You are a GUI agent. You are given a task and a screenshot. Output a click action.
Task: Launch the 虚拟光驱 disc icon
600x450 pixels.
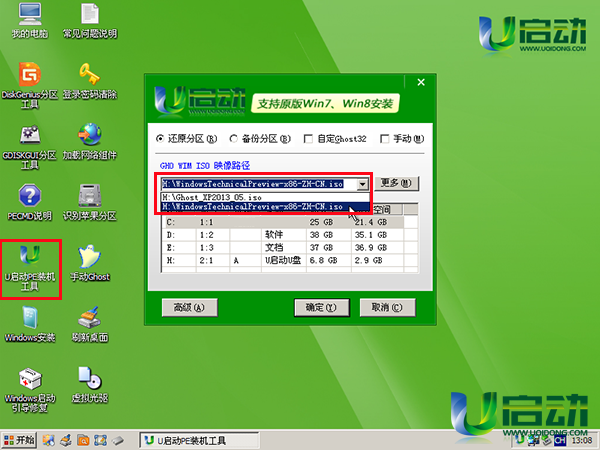point(90,385)
